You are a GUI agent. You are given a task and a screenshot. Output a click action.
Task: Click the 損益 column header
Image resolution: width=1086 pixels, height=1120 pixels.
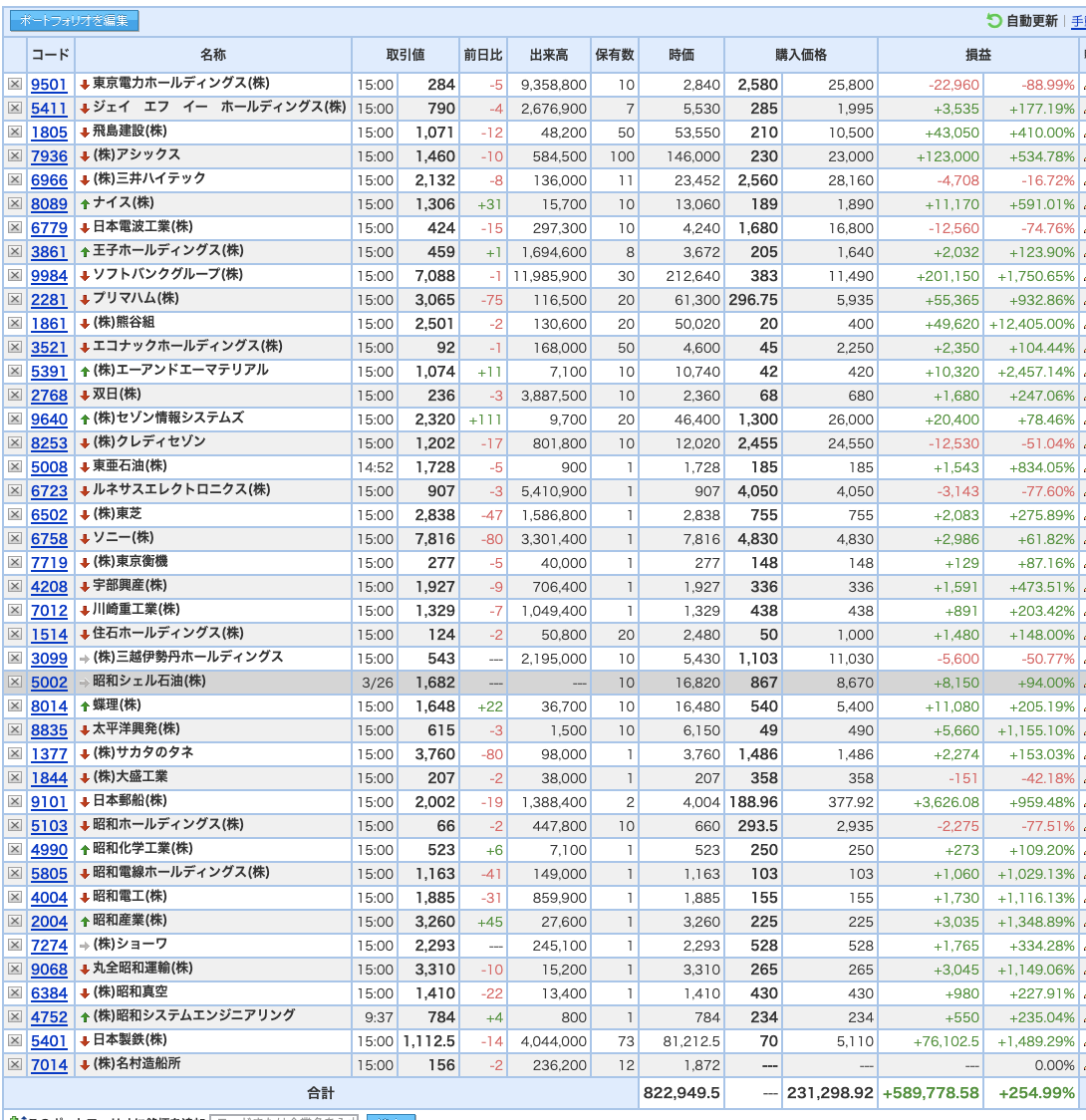pos(977,54)
